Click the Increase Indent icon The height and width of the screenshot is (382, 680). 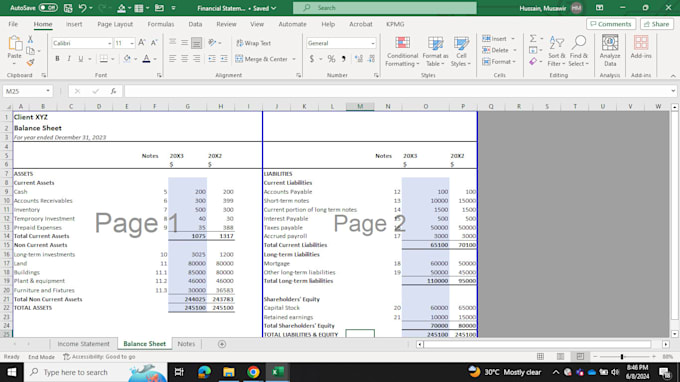pyautogui.click(x=224, y=59)
